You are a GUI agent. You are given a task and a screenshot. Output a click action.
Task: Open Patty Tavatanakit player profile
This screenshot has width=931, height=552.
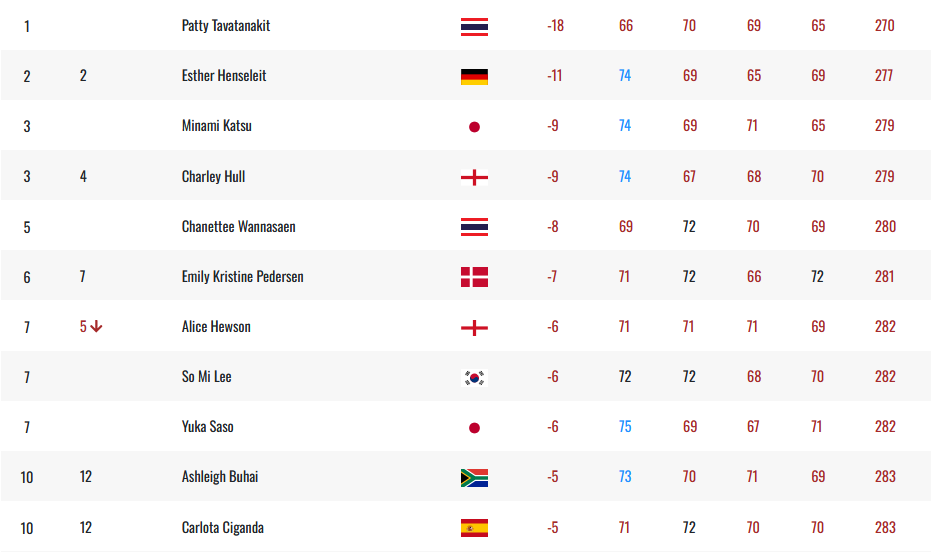tap(226, 26)
